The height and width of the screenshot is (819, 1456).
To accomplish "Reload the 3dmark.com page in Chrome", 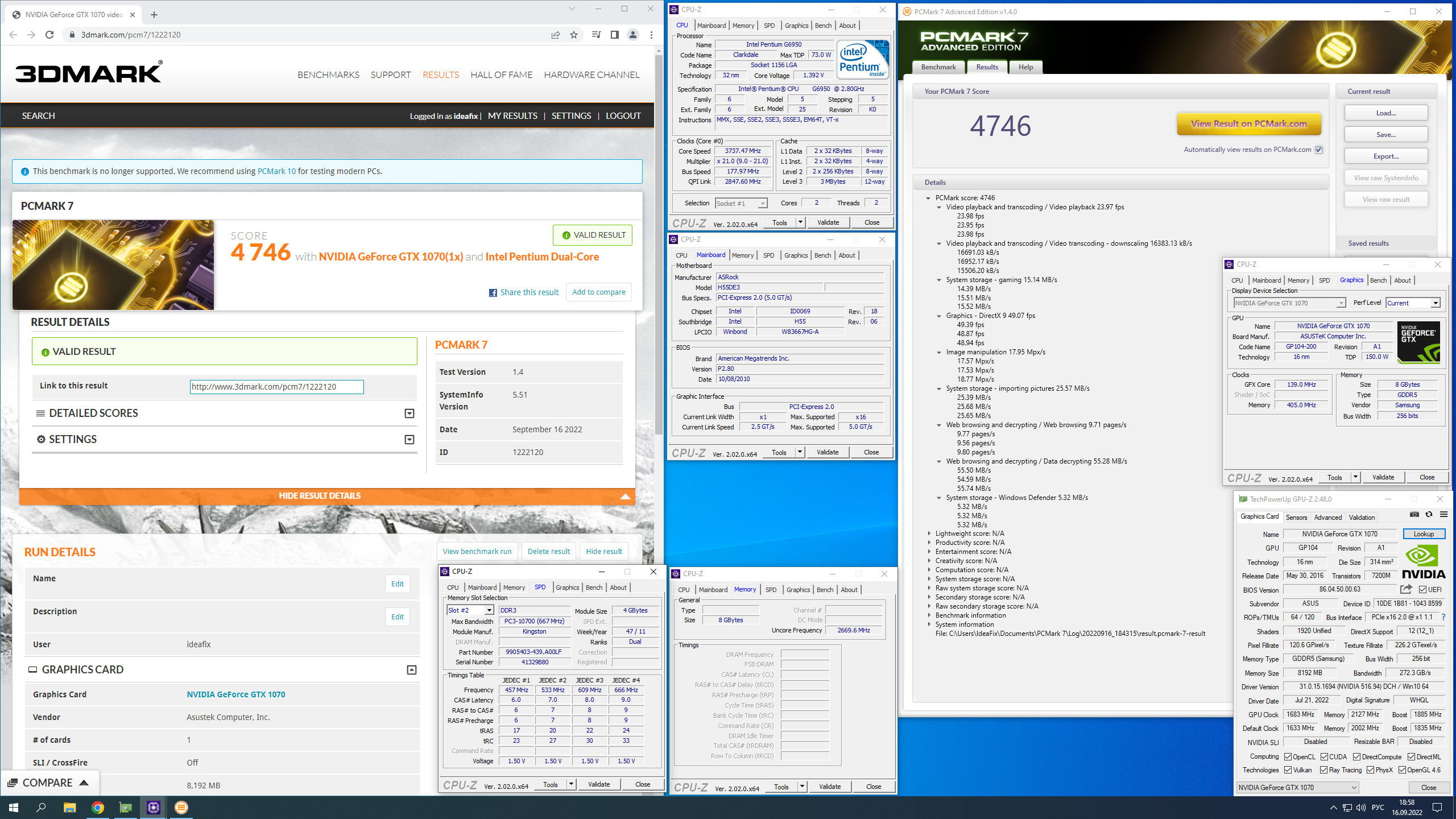I will pos(49,35).
